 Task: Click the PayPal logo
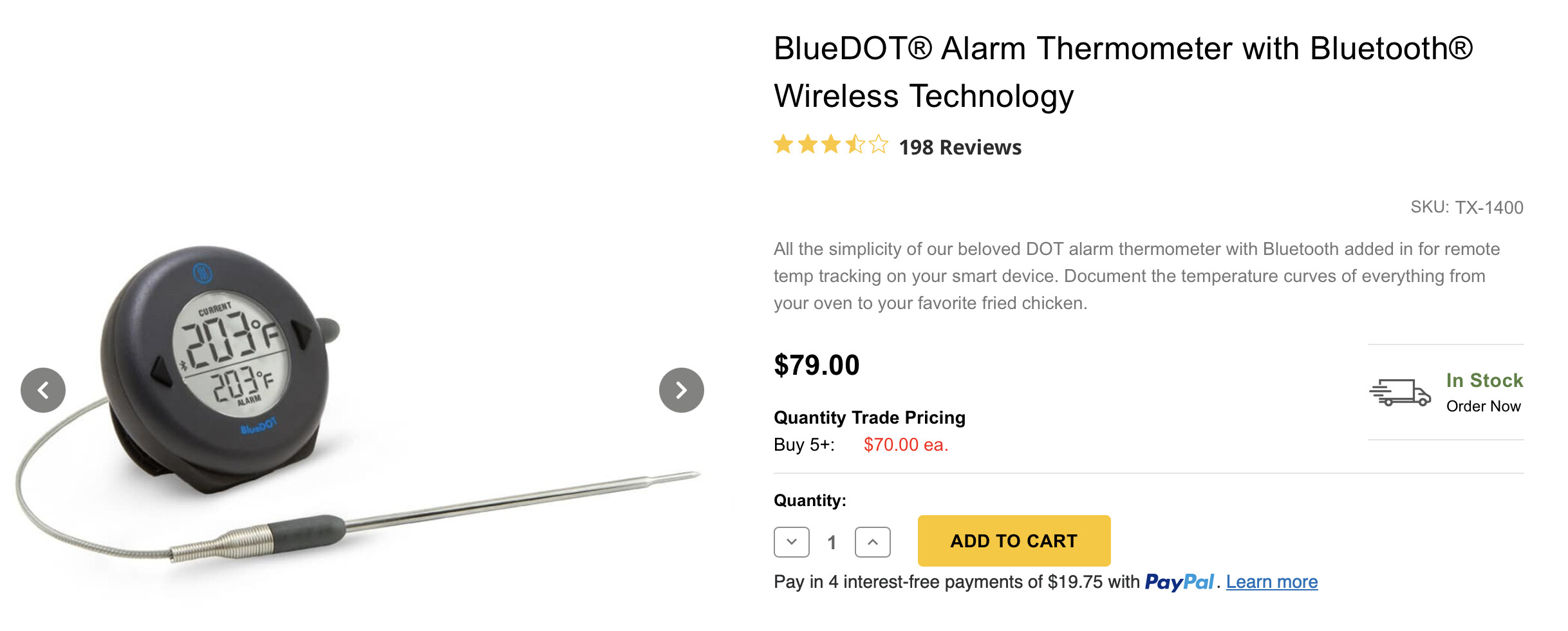(1179, 582)
